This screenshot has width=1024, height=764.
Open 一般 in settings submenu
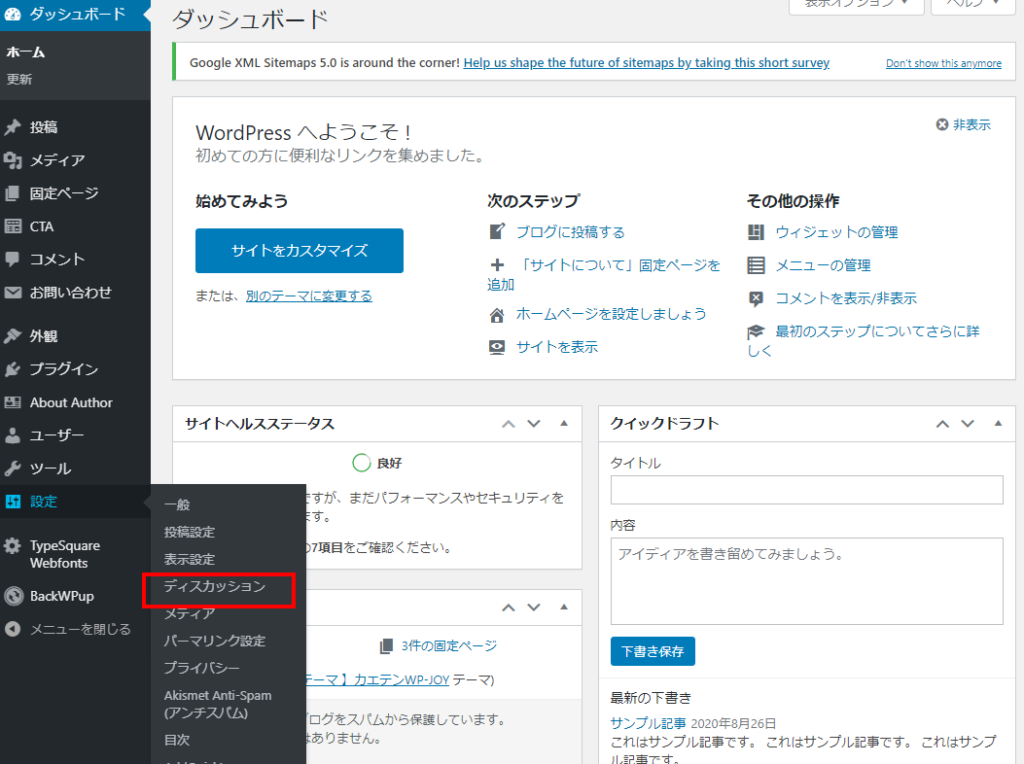pos(177,505)
